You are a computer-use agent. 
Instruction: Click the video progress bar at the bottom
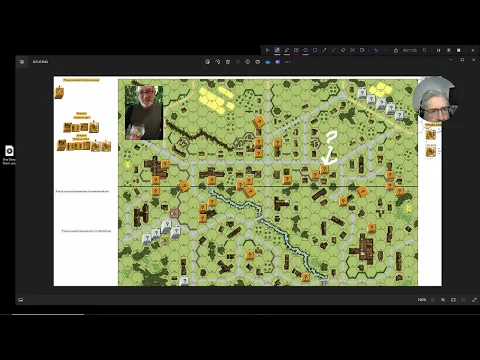(x=240, y=314)
